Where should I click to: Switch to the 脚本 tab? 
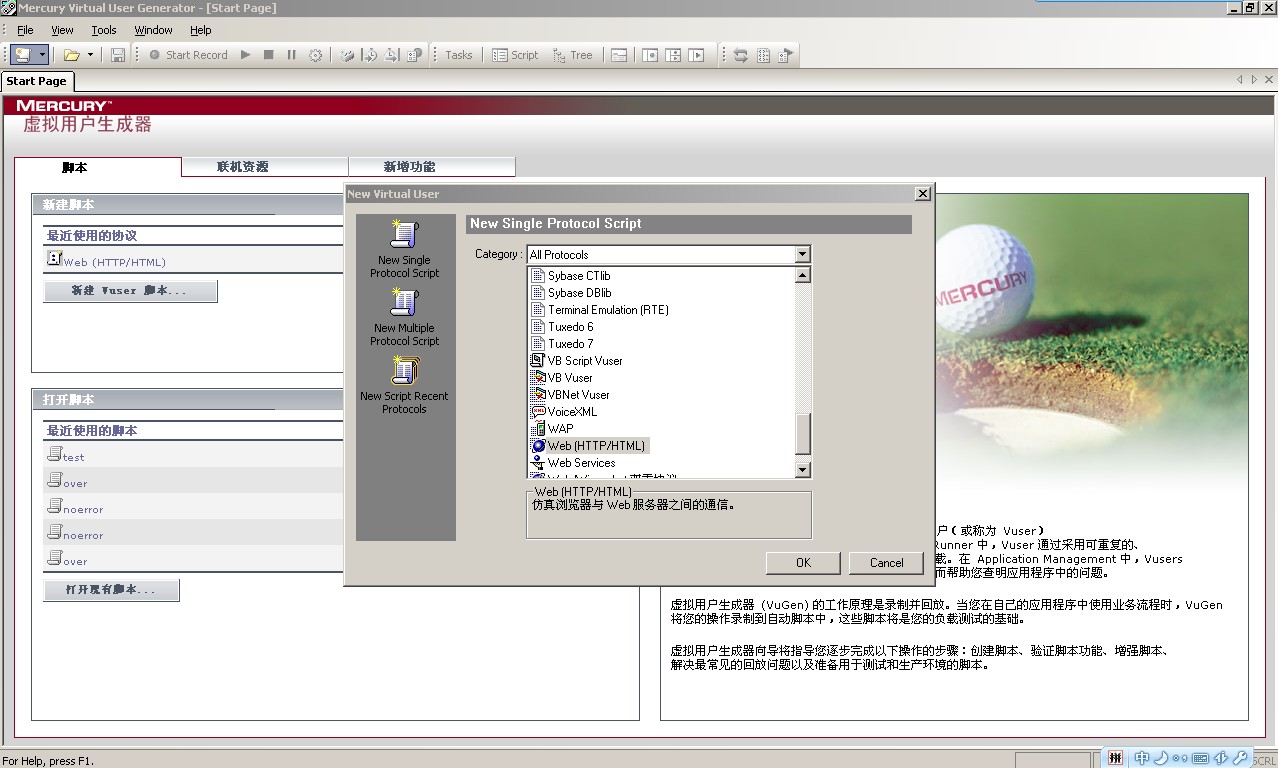(98, 167)
